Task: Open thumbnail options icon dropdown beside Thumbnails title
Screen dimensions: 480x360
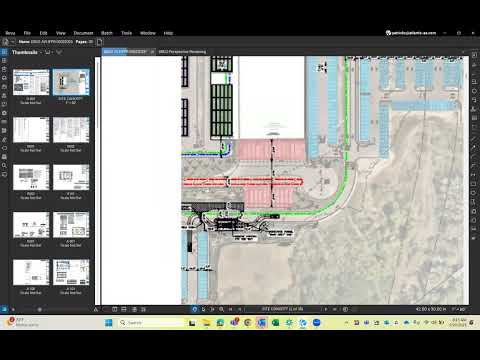Action: [x=49, y=52]
